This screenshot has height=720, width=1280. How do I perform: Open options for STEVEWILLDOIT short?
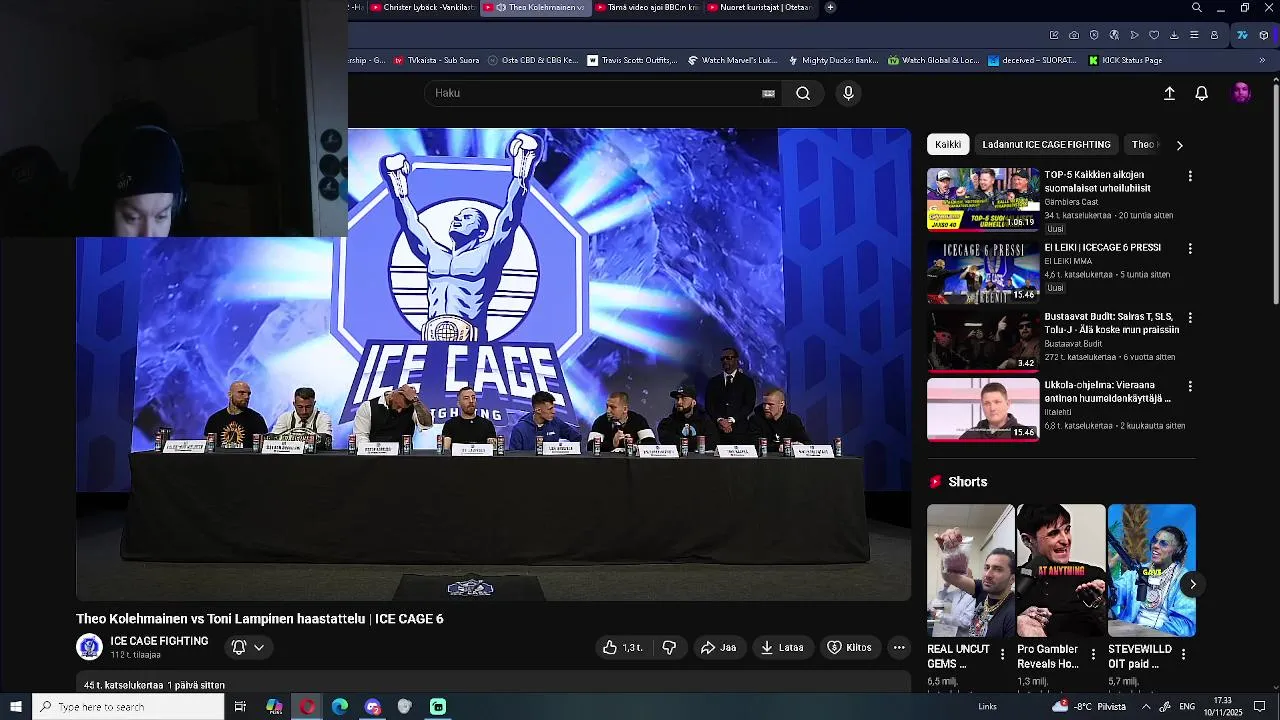[x=1183, y=654]
